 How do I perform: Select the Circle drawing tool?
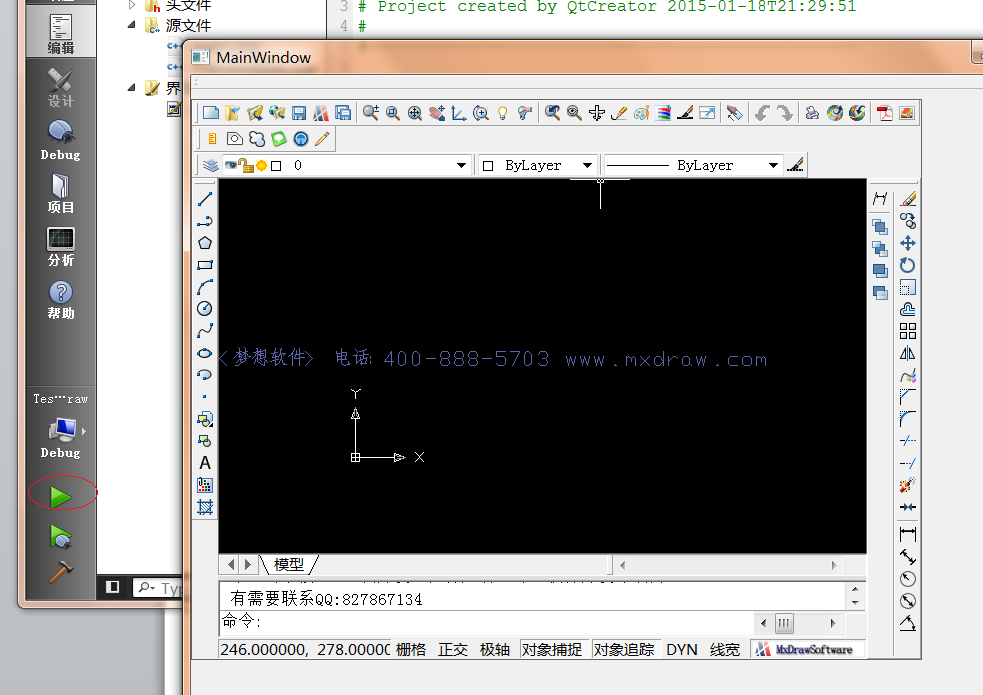tap(205, 309)
